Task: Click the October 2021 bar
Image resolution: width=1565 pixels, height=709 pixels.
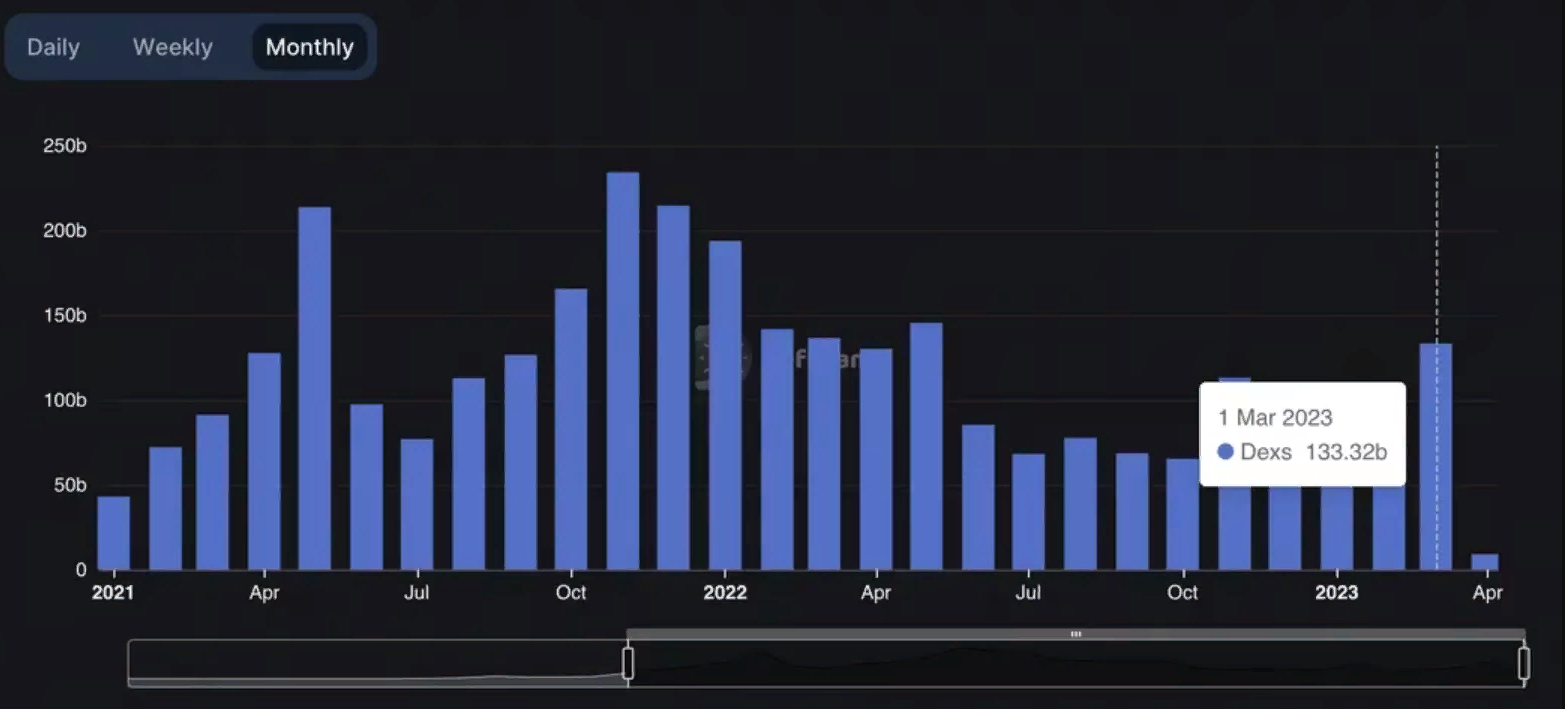Action: point(571,430)
